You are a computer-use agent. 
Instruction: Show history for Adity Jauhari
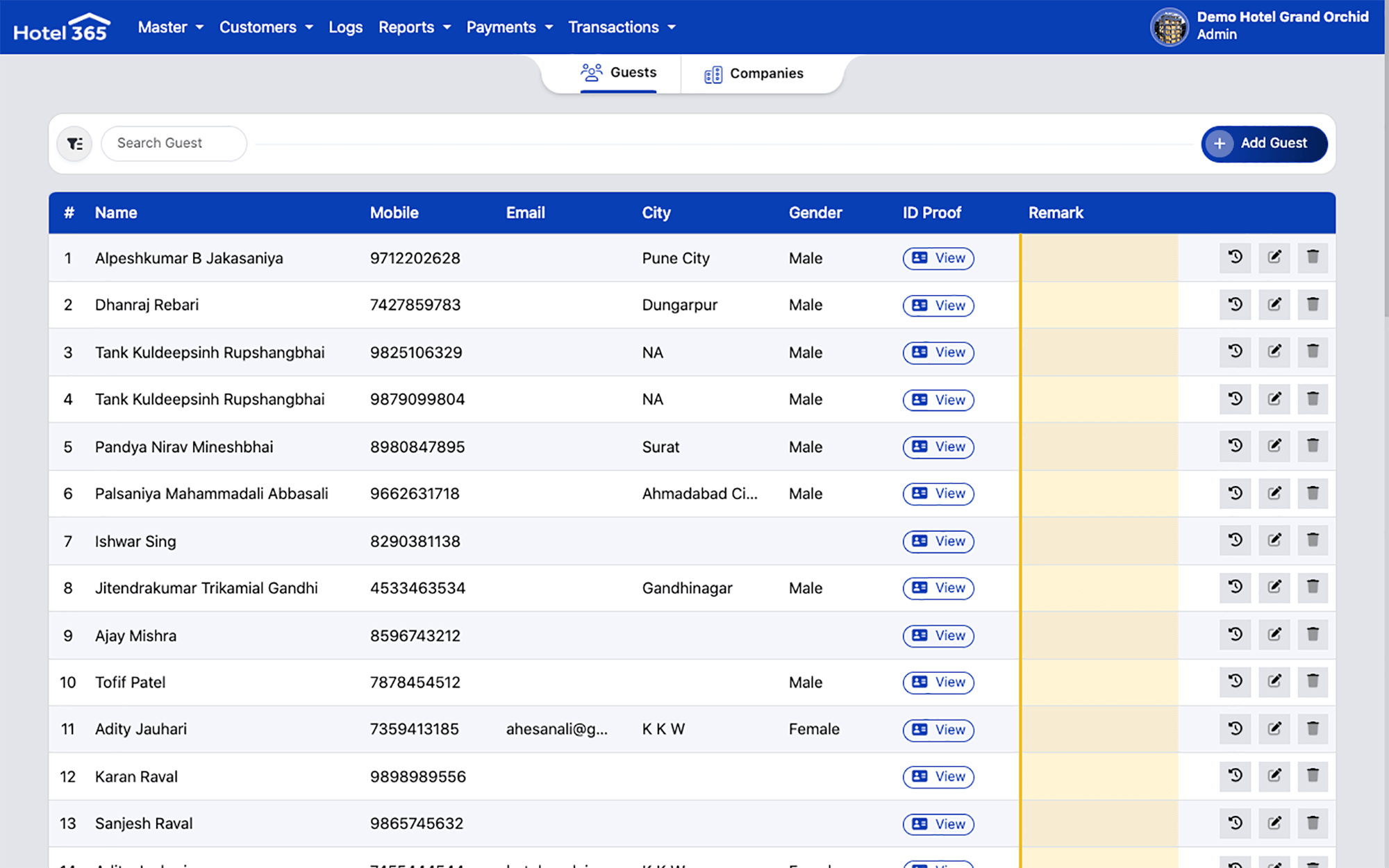pos(1235,728)
